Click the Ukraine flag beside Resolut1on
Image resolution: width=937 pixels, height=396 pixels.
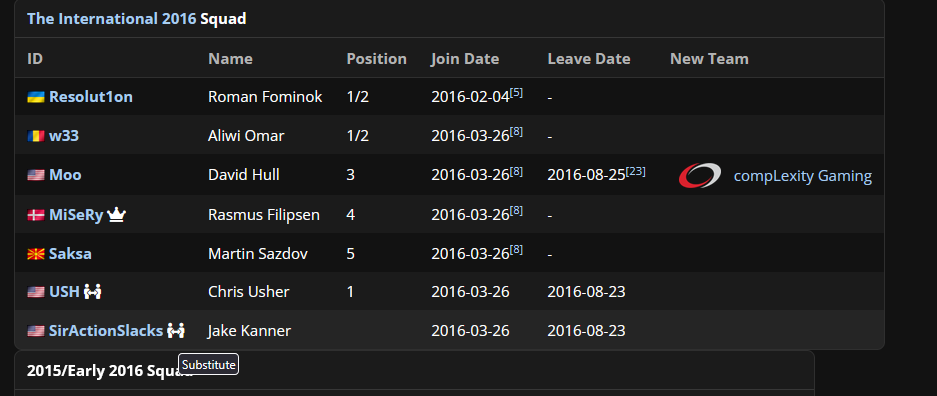pos(36,97)
